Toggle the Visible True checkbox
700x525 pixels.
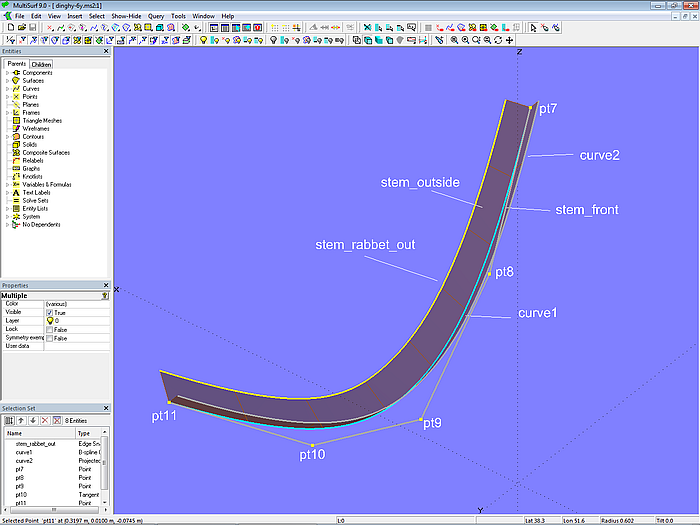pos(50,312)
